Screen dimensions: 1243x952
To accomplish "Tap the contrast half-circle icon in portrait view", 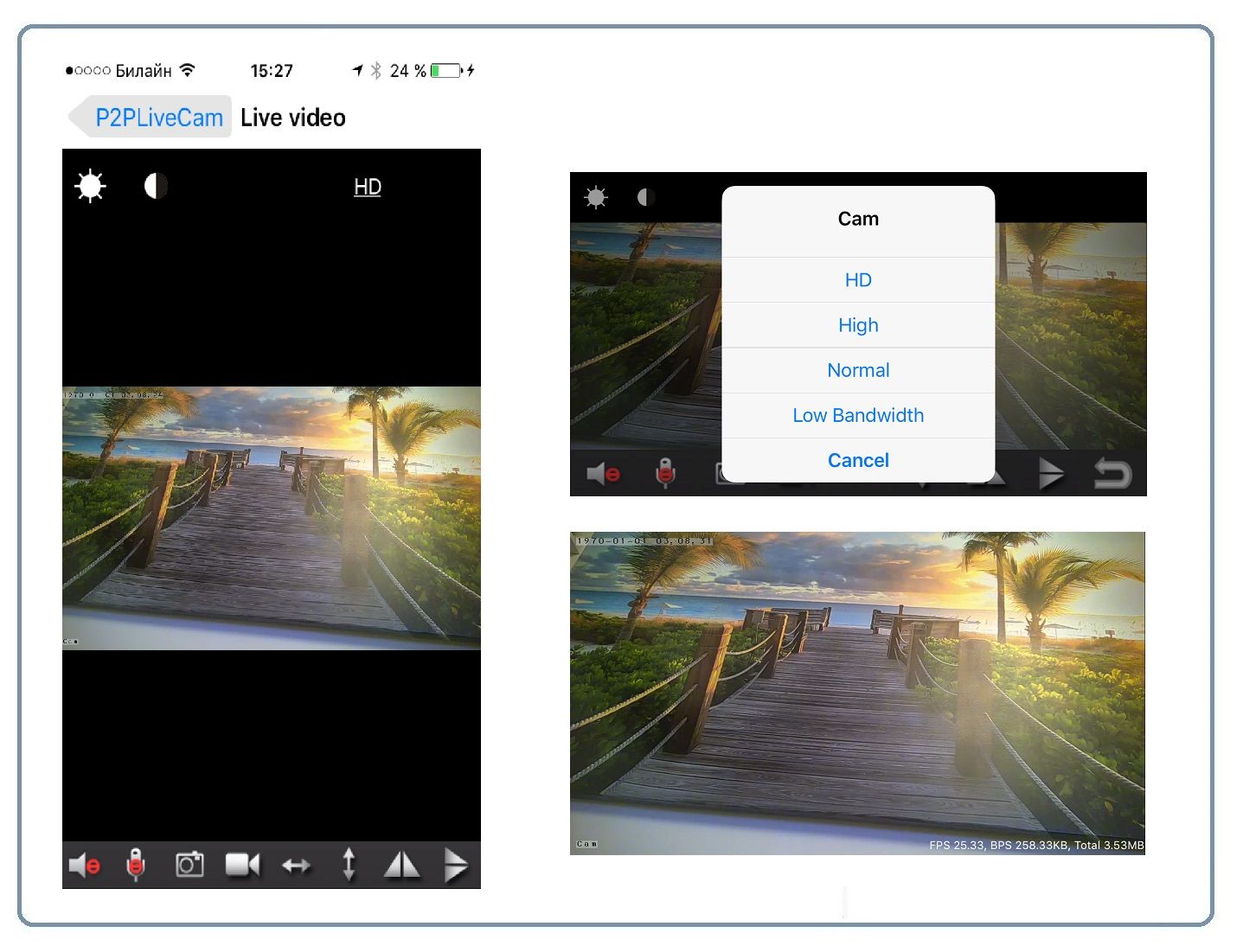I will coord(156,186).
